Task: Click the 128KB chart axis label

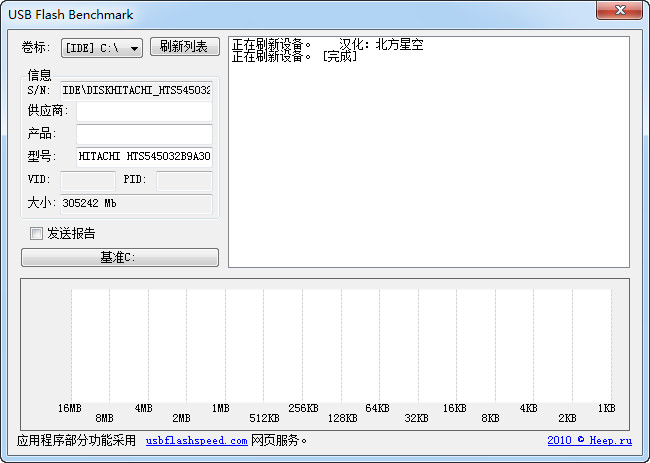Action: click(342, 418)
